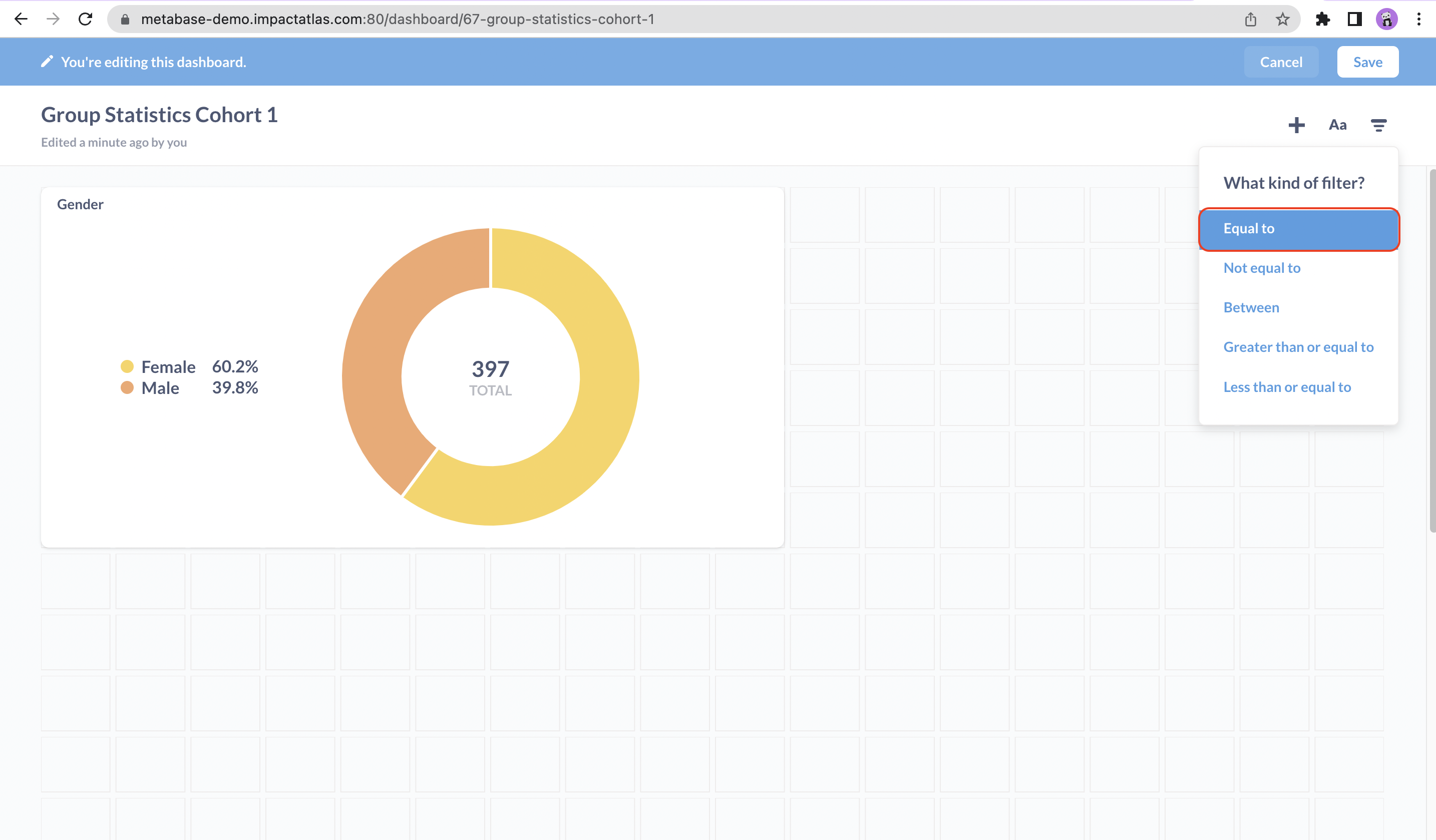Open the browser extensions puzzle icon
The image size is (1436, 840).
(x=1323, y=20)
